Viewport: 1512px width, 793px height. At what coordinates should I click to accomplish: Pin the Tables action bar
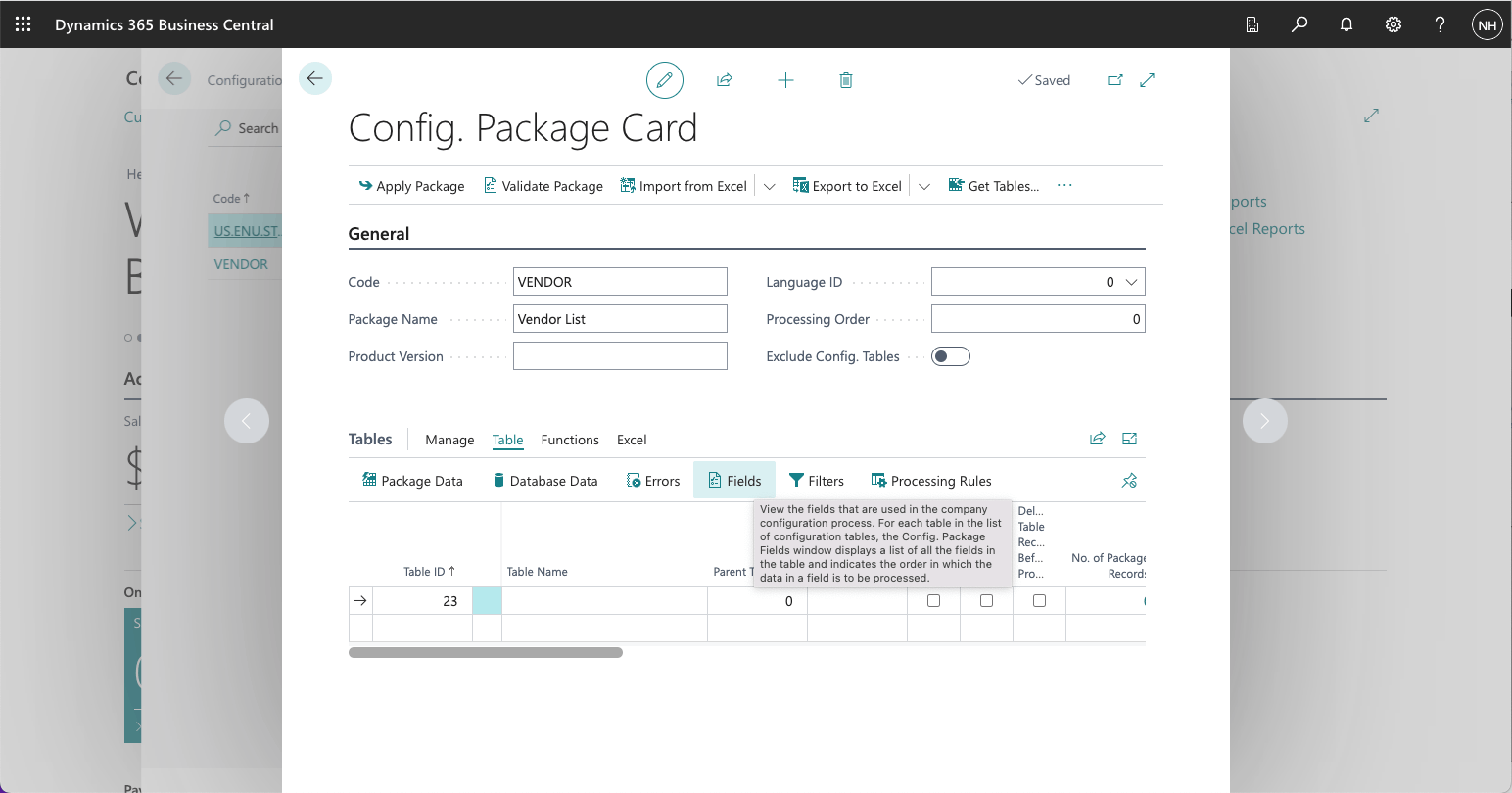(x=1130, y=480)
